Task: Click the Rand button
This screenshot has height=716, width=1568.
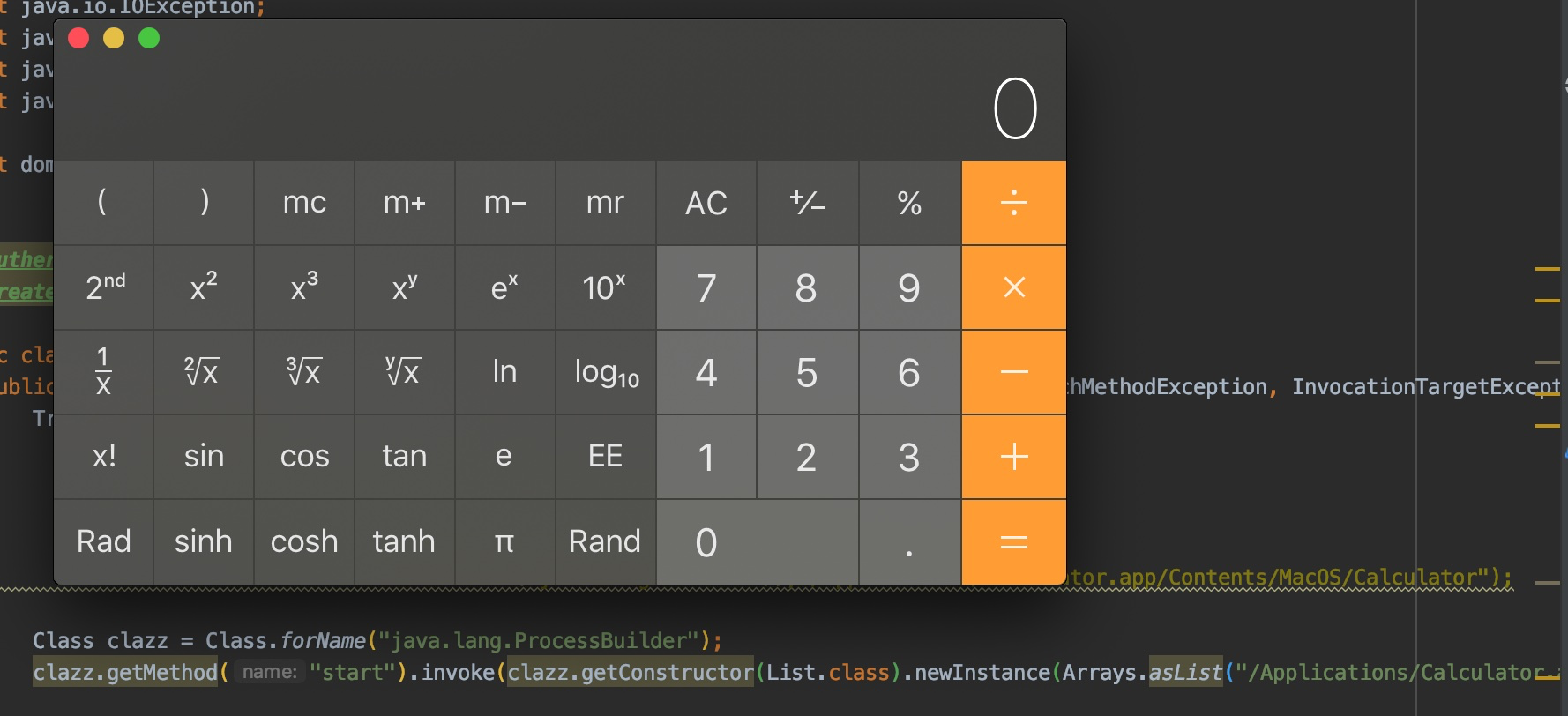Action: (605, 541)
